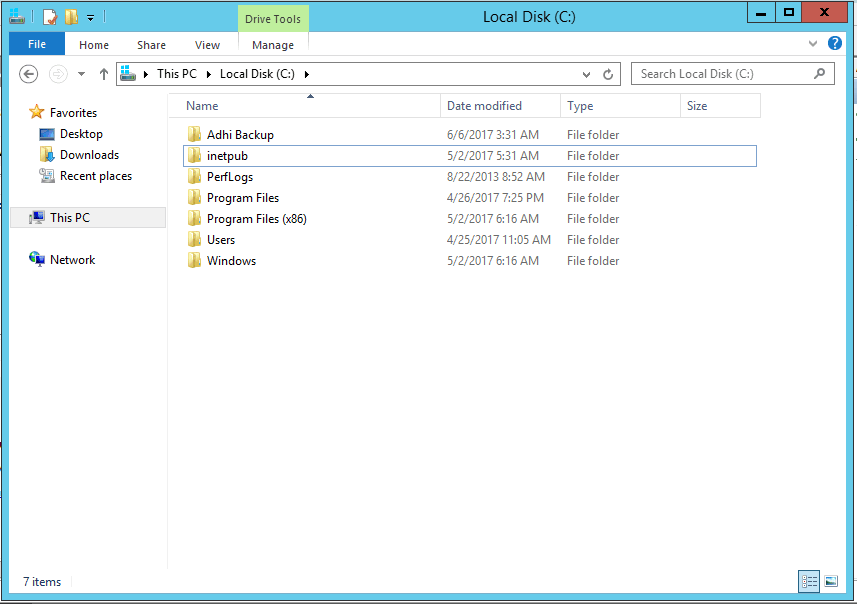Select the Windows folder
The height and width of the screenshot is (604, 857).
tap(470, 261)
